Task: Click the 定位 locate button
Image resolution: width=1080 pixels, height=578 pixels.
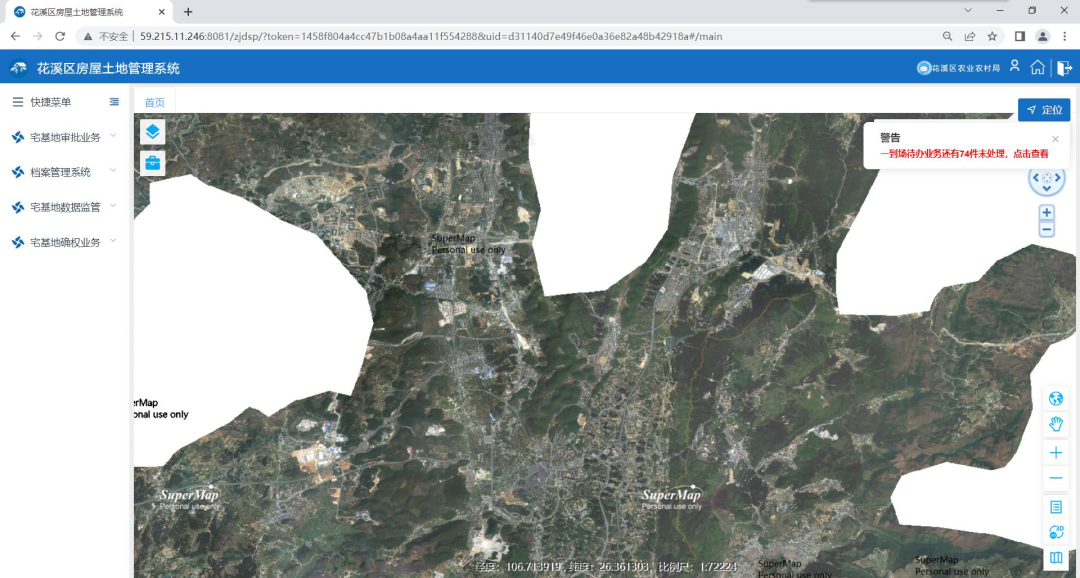Action: click(1044, 110)
